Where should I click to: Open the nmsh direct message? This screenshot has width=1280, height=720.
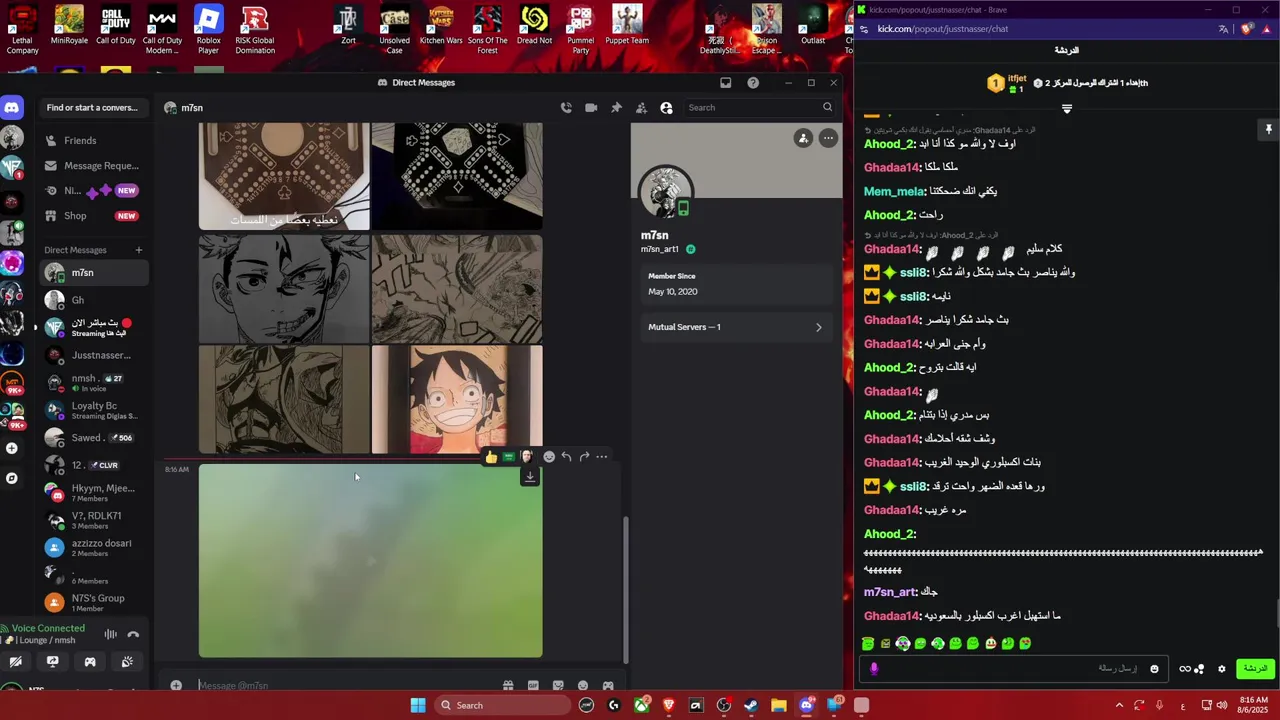click(x=94, y=383)
